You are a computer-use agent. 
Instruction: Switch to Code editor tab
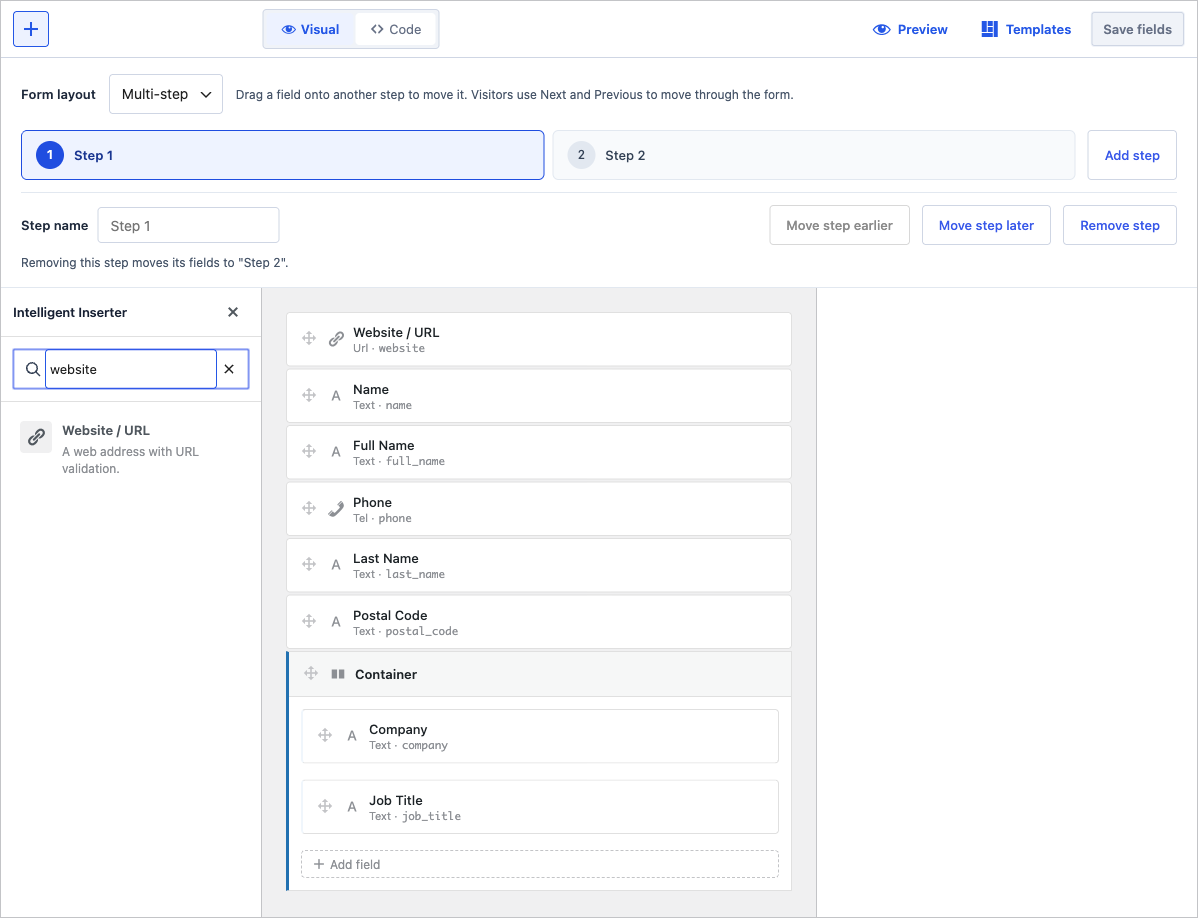point(396,29)
